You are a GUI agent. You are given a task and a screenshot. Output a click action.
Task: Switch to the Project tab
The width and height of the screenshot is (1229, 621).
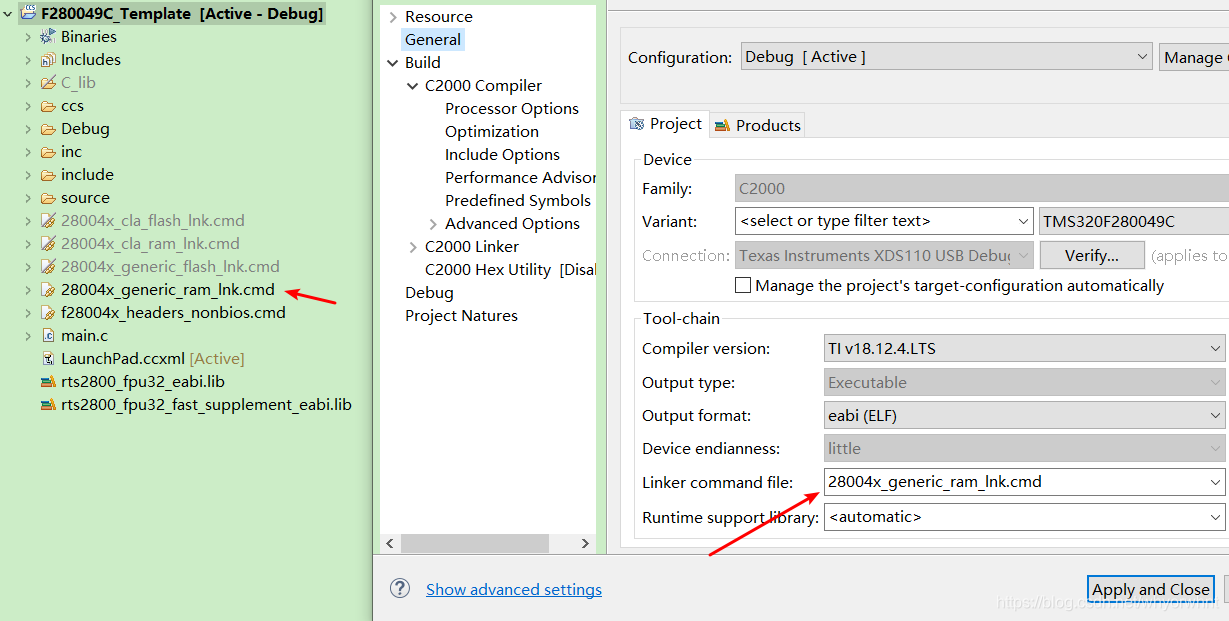click(x=665, y=124)
